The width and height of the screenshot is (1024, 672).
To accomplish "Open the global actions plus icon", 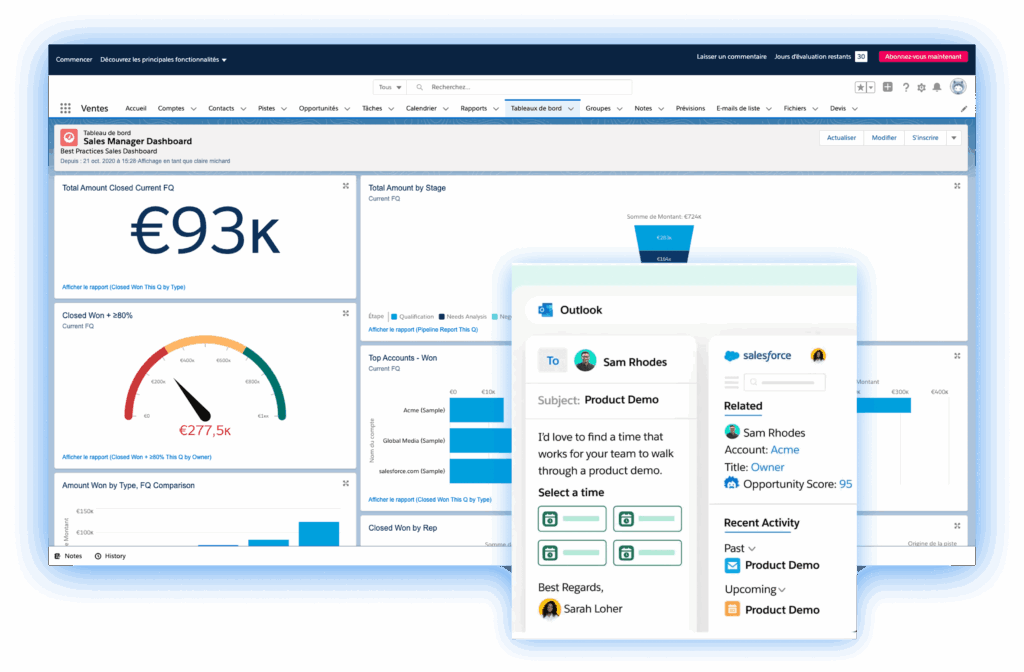I will [888, 87].
